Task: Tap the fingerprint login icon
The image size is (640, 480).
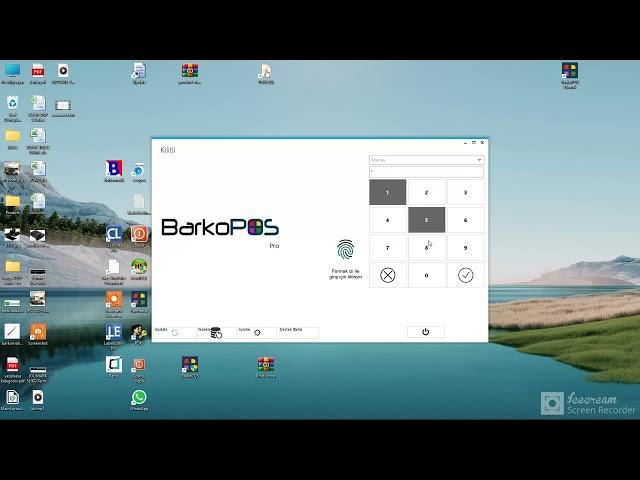Action: 345,249
